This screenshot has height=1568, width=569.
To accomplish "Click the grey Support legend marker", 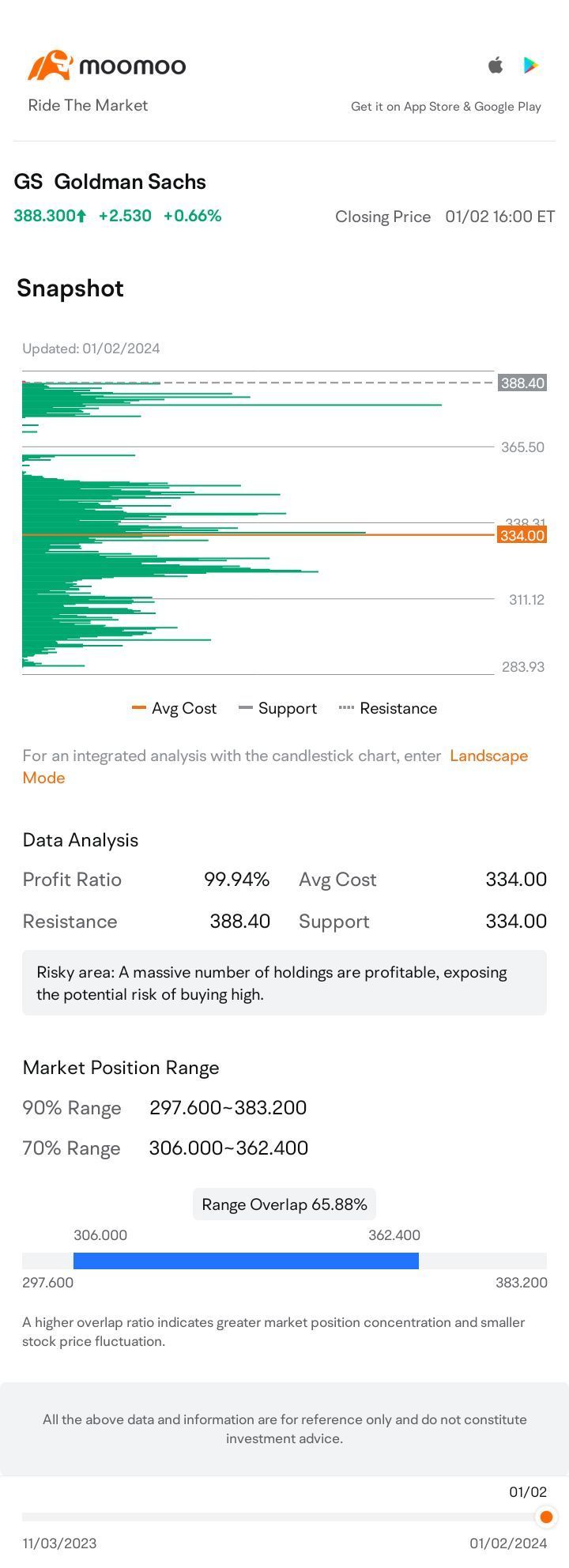I will pyautogui.click(x=246, y=708).
